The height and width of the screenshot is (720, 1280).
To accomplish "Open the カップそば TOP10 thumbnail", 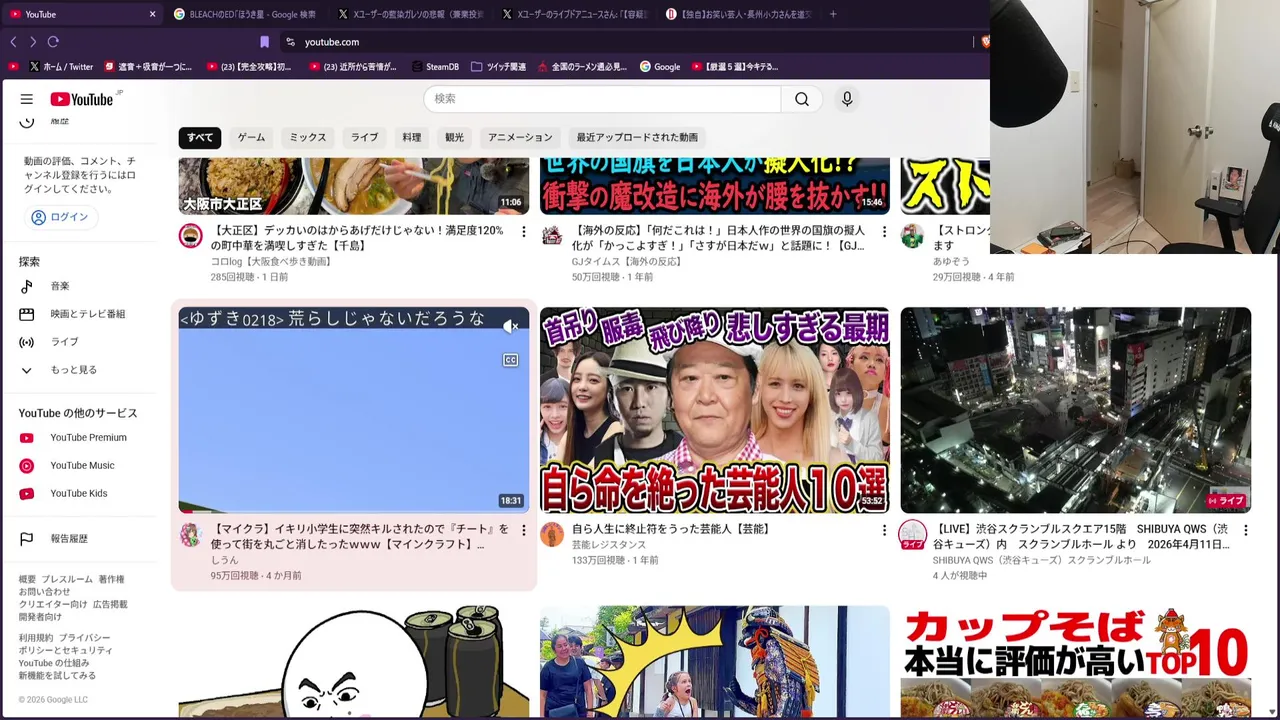I will [x=1075, y=662].
